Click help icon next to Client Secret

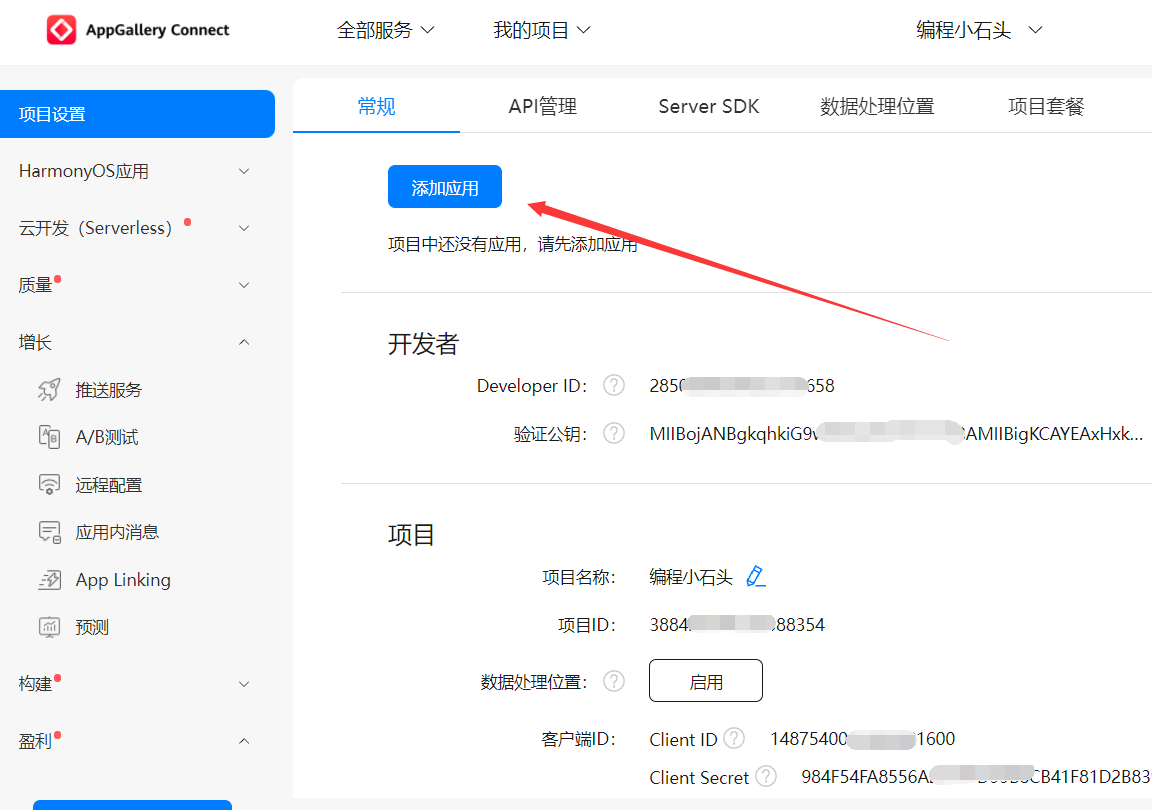766,776
